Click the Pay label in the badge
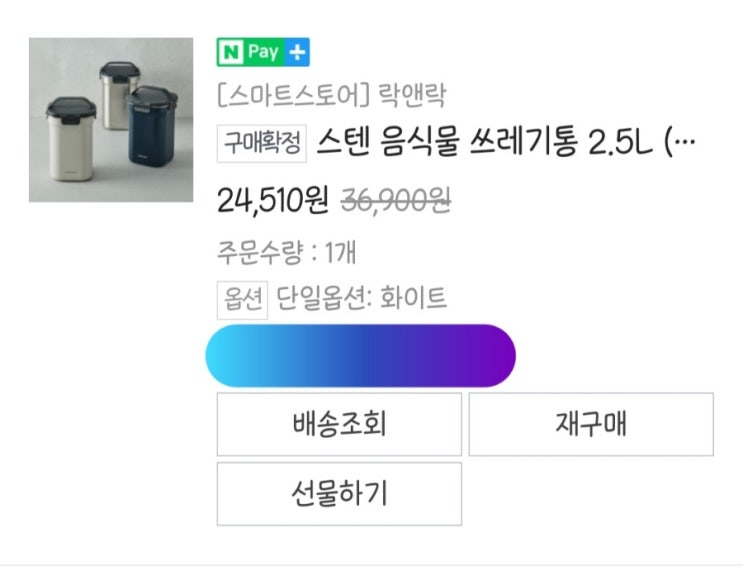Viewport: 743px width, 566px height. 263,51
